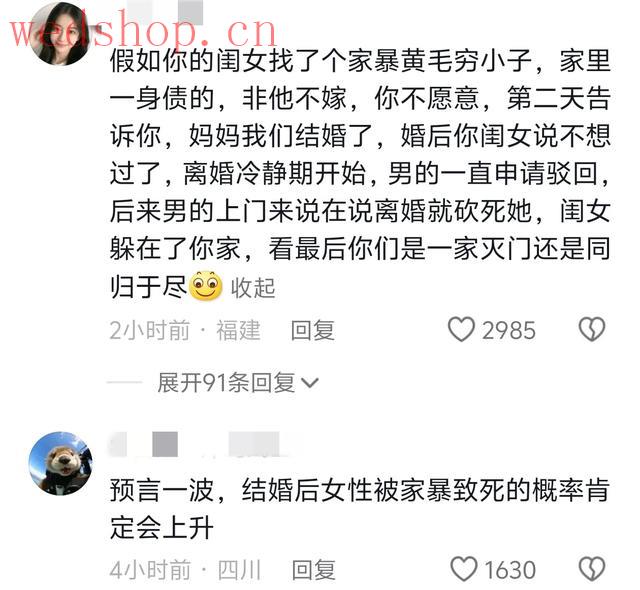This screenshot has width=640, height=590.
Task: Reply to the 四川 user's comment
Action: click(x=314, y=570)
